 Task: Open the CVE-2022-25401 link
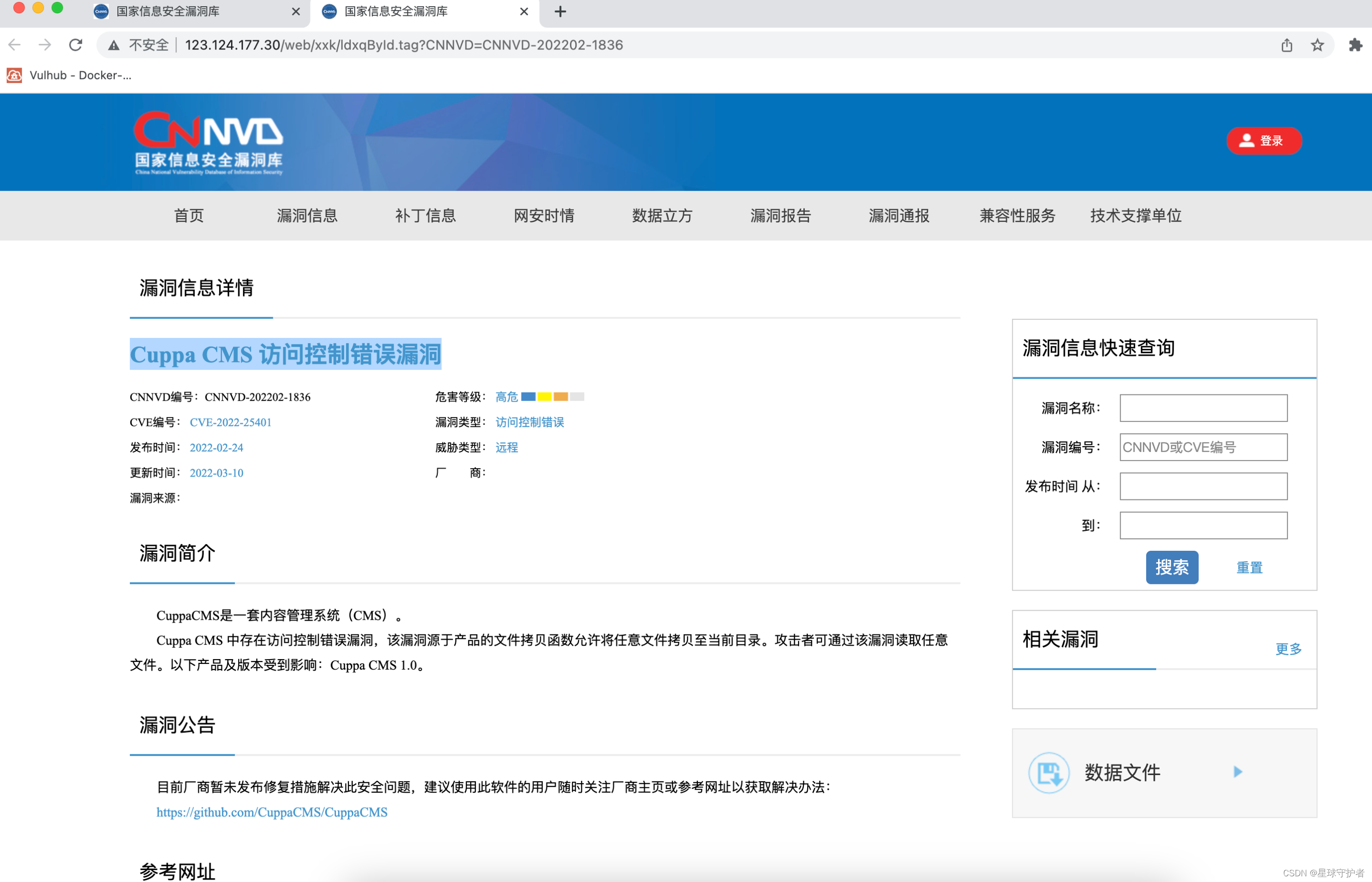pyautogui.click(x=230, y=422)
